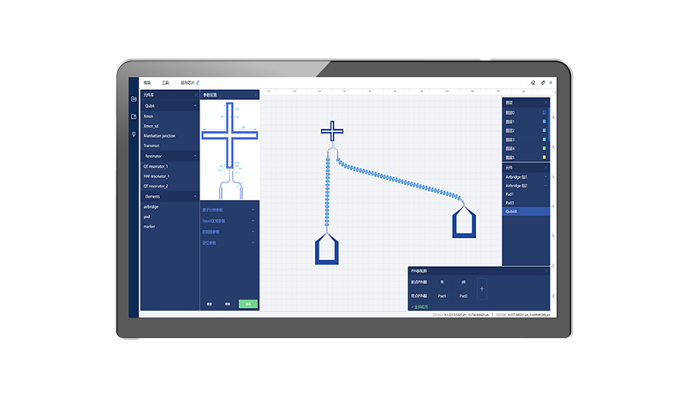The image size is (690, 398).
Task: Toggle the green apply-all checkmark
Action: [420, 307]
